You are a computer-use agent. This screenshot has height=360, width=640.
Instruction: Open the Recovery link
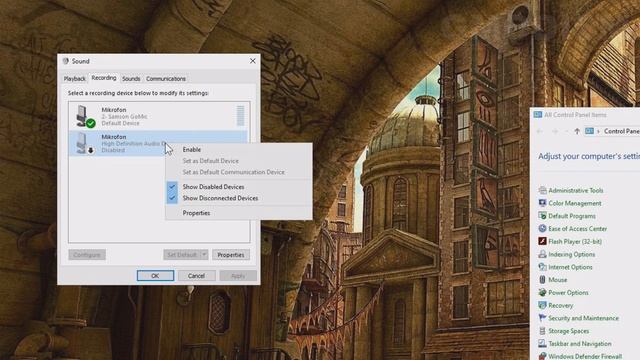pos(560,305)
